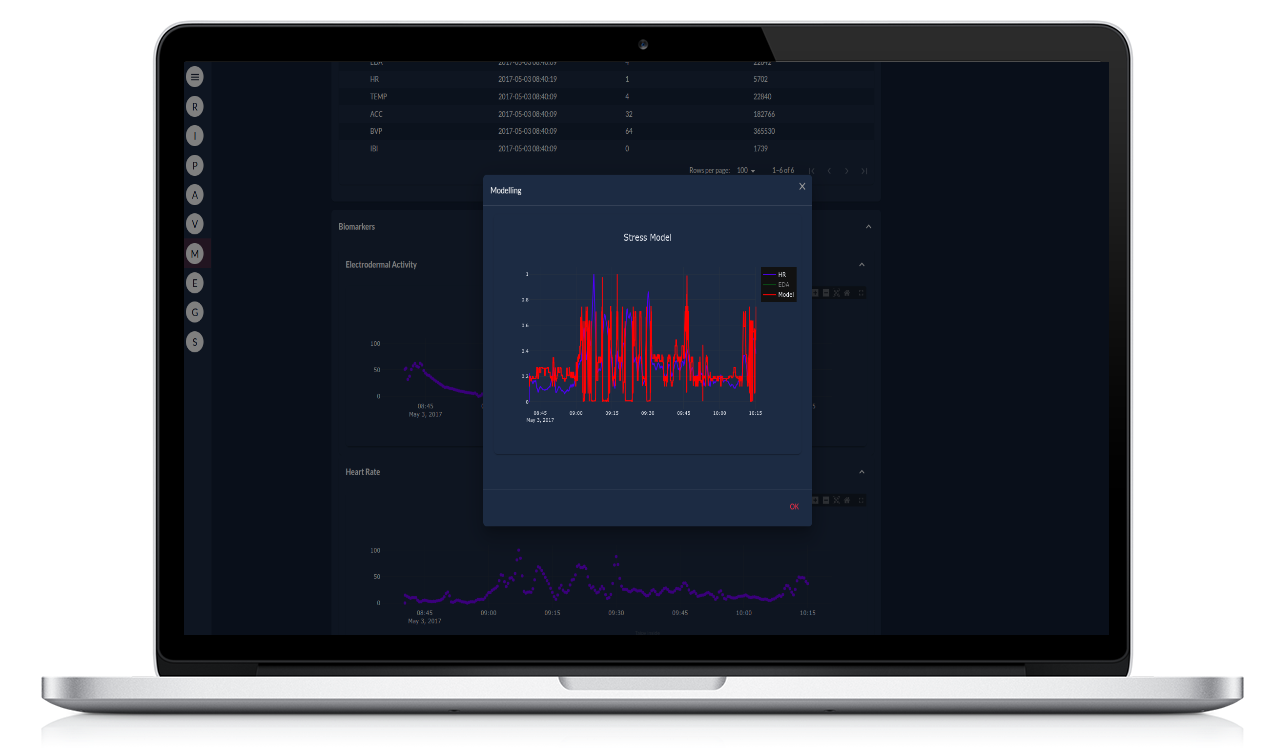Image resolution: width=1280 pixels, height=749 pixels.
Task: Select the E sidebar icon
Action: tap(195, 283)
